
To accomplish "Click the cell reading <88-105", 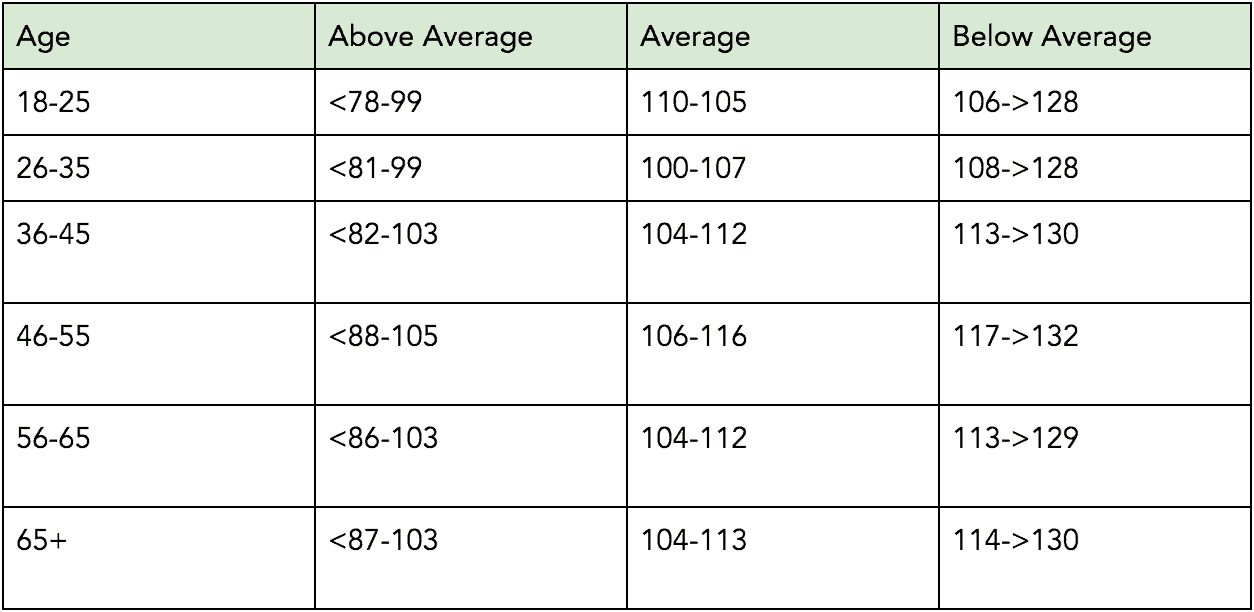I will [x=471, y=352].
